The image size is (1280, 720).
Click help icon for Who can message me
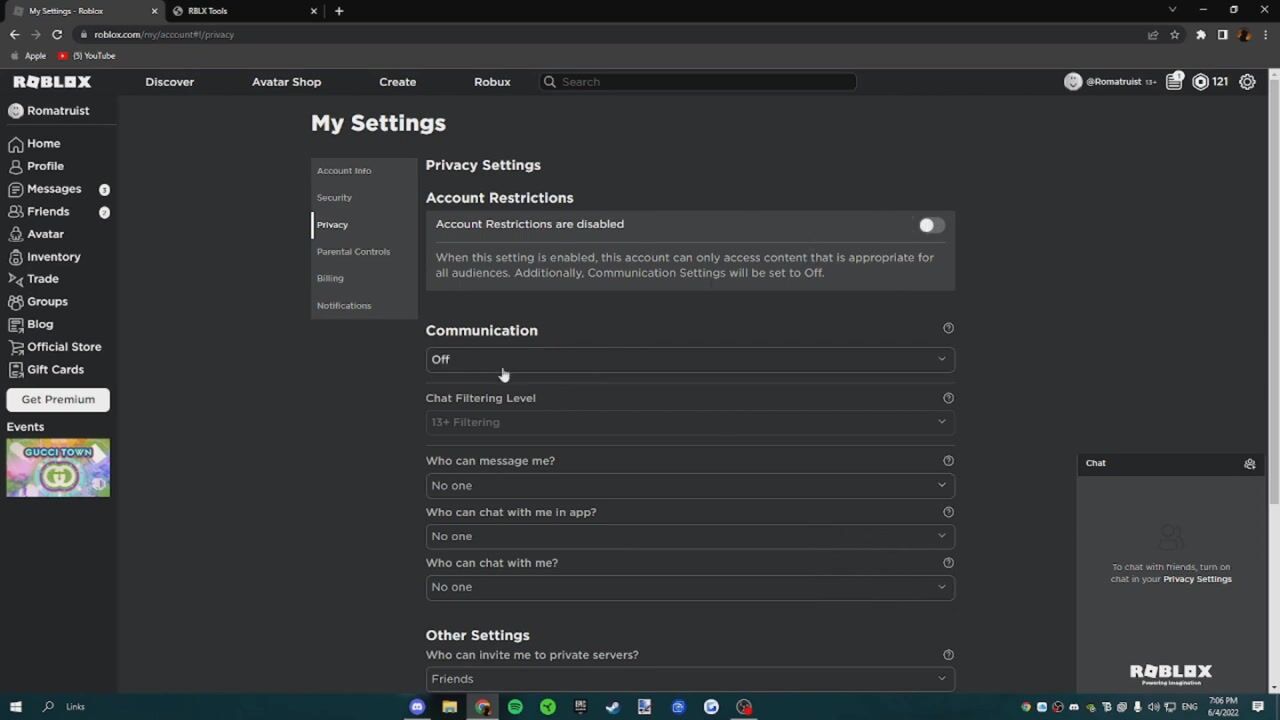click(x=948, y=461)
